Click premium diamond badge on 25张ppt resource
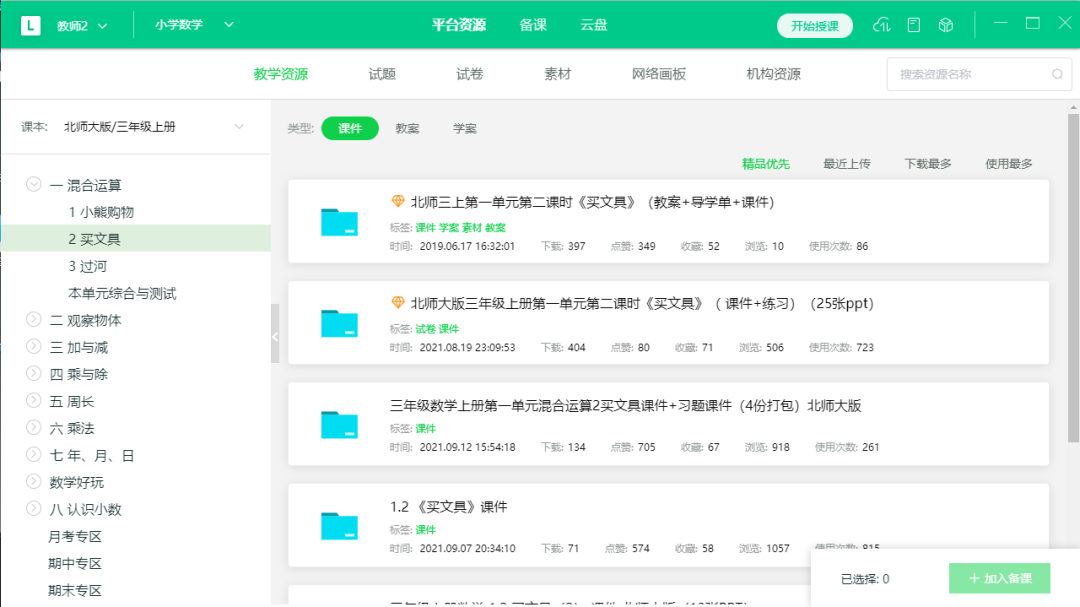 click(x=397, y=302)
